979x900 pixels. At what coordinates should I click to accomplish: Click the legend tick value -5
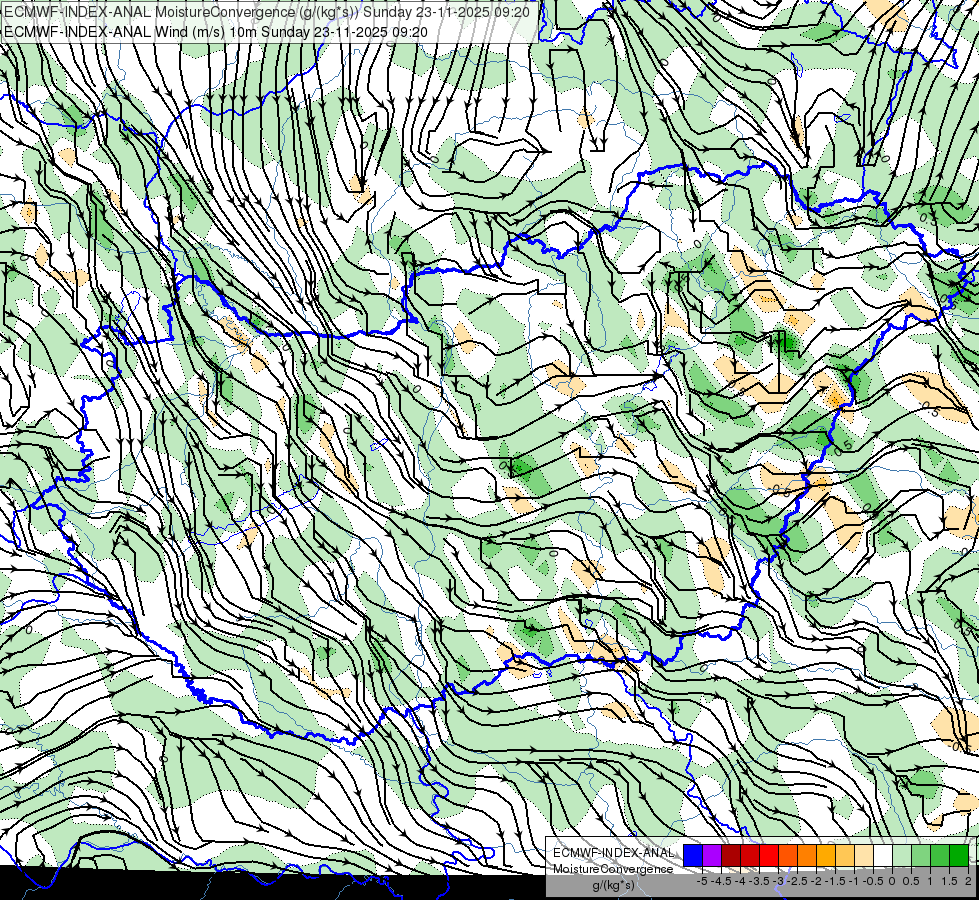click(702, 881)
